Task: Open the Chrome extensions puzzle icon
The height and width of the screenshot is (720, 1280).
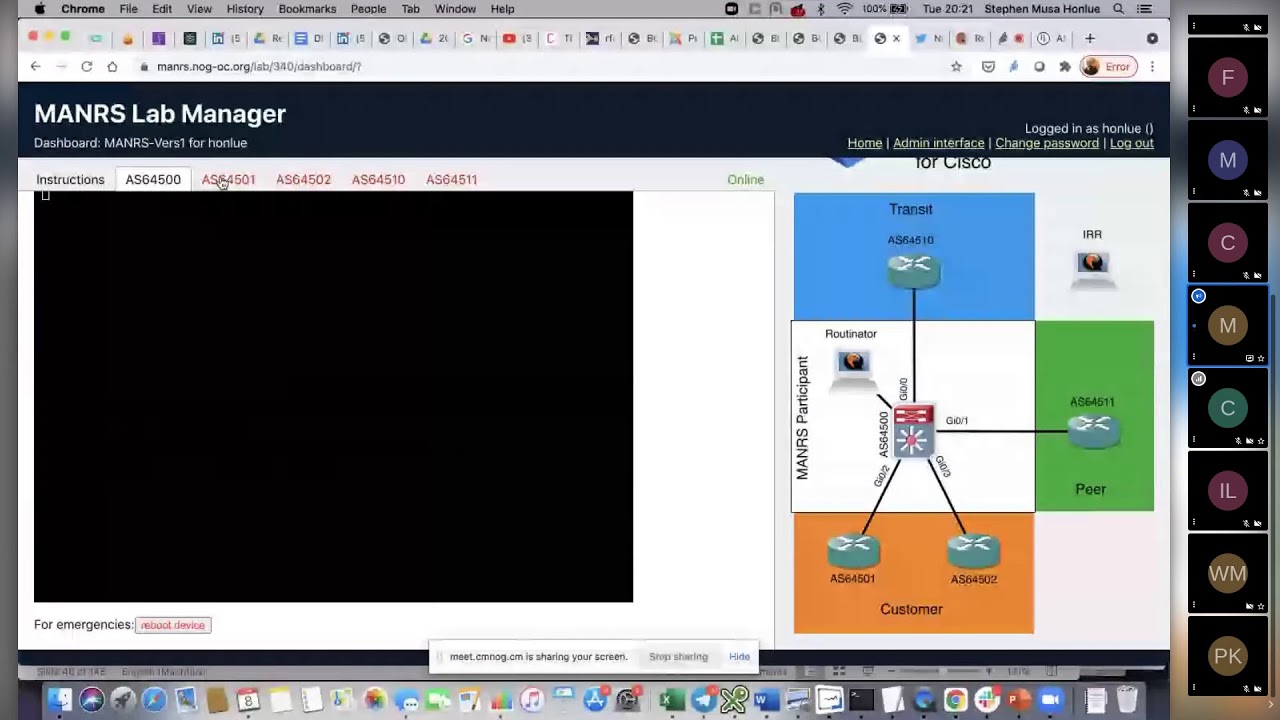Action: (x=1065, y=66)
